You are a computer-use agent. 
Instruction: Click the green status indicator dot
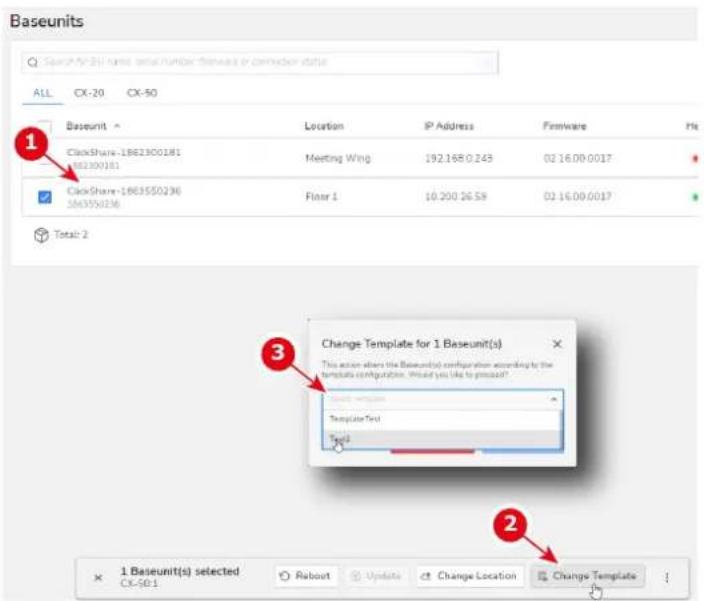coord(695,197)
